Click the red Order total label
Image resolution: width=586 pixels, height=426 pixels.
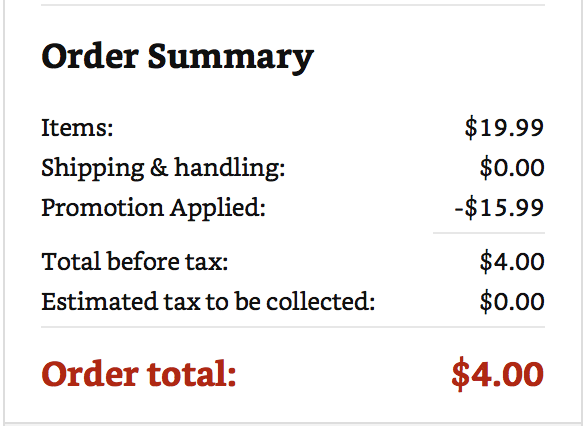click(139, 373)
